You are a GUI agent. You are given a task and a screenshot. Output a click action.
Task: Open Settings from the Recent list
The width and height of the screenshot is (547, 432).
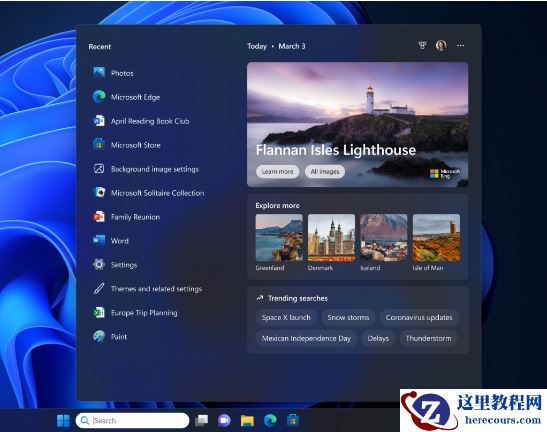(115, 265)
